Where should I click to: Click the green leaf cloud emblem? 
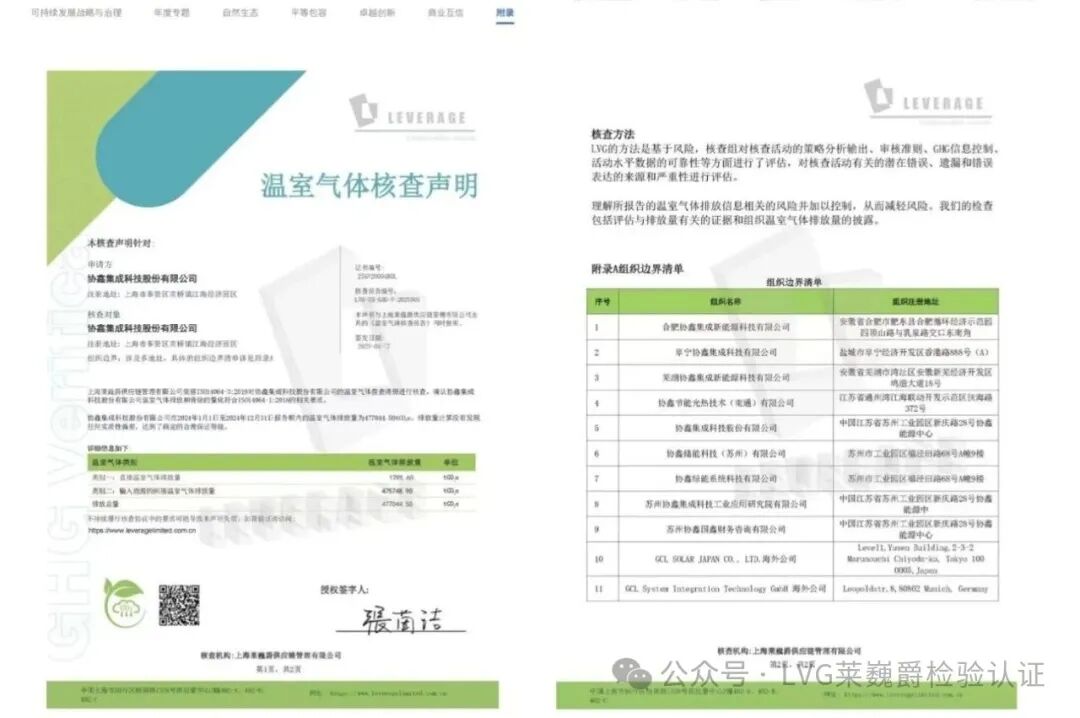(x=124, y=603)
